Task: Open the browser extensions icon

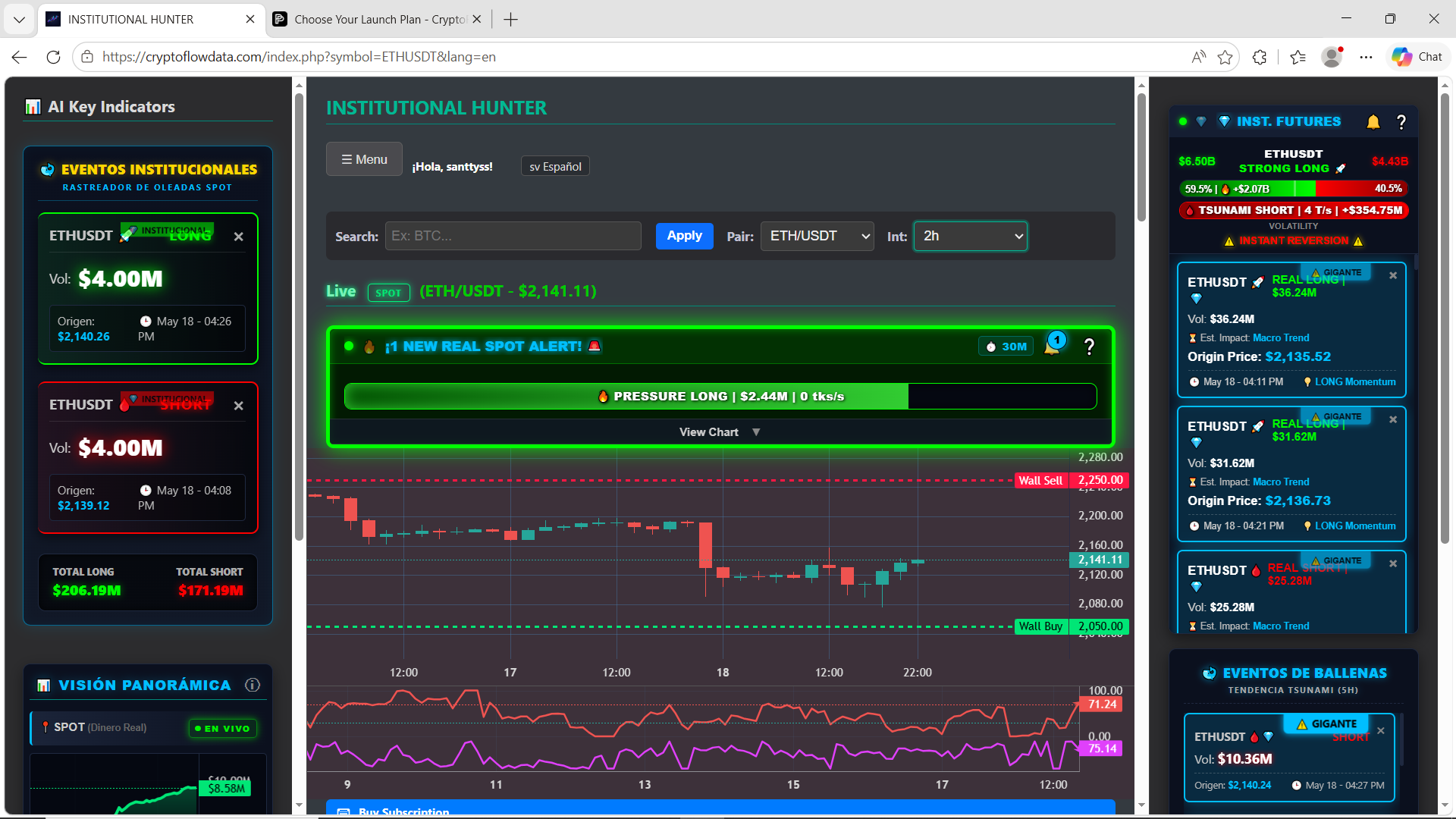Action: coord(1260,57)
